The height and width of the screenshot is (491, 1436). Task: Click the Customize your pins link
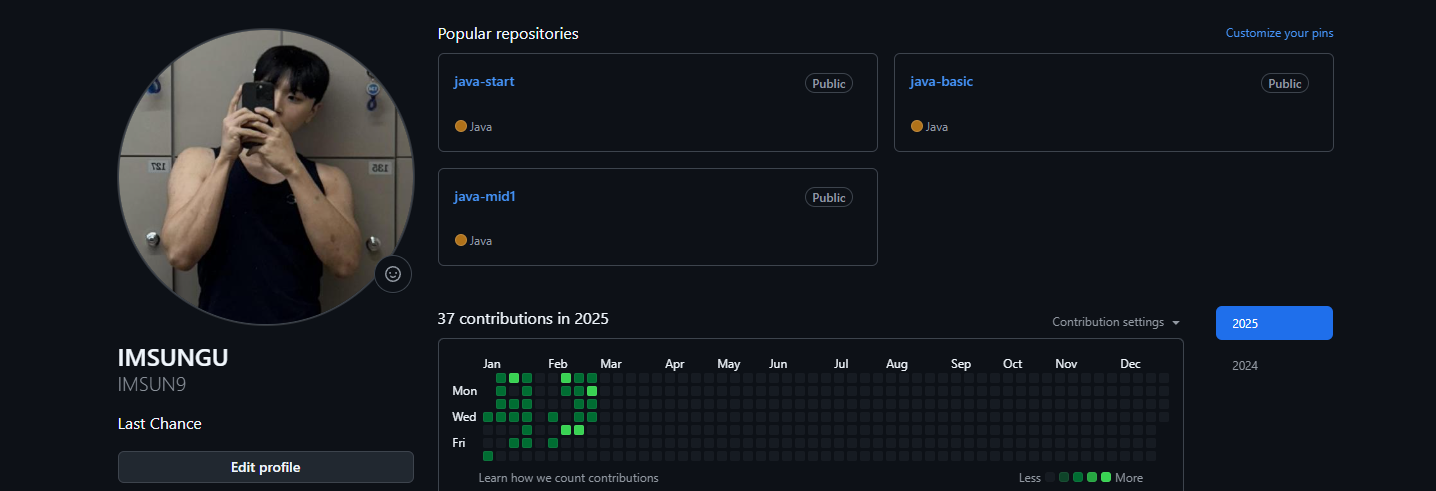pos(1279,33)
